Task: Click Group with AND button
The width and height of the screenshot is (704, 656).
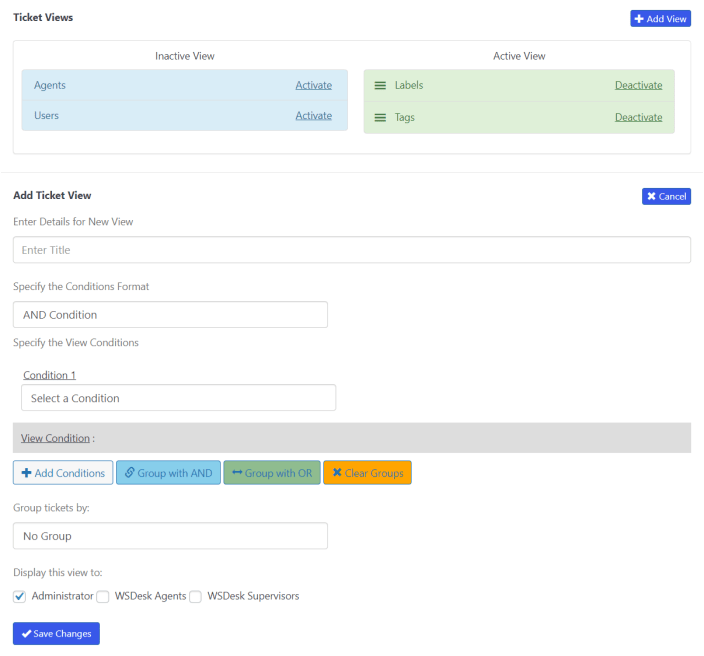Action: point(168,473)
